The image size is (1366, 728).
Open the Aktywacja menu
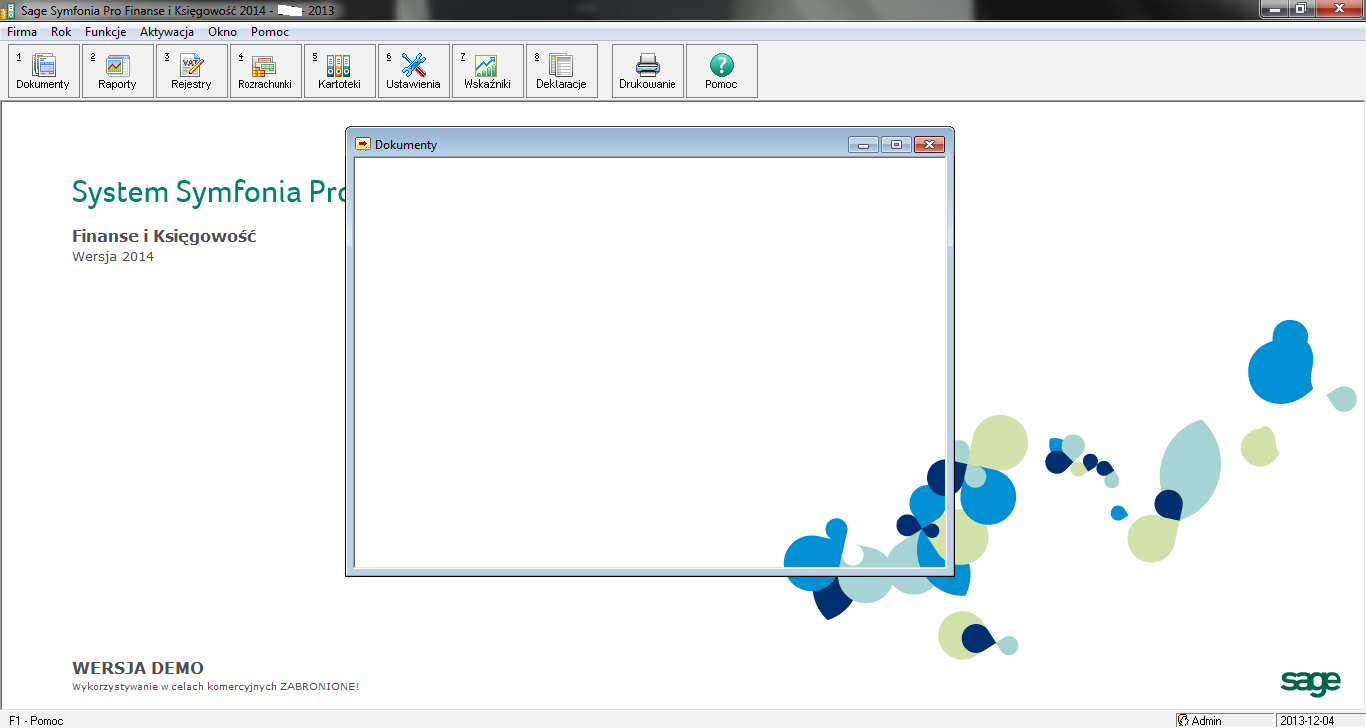click(x=167, y=32)
